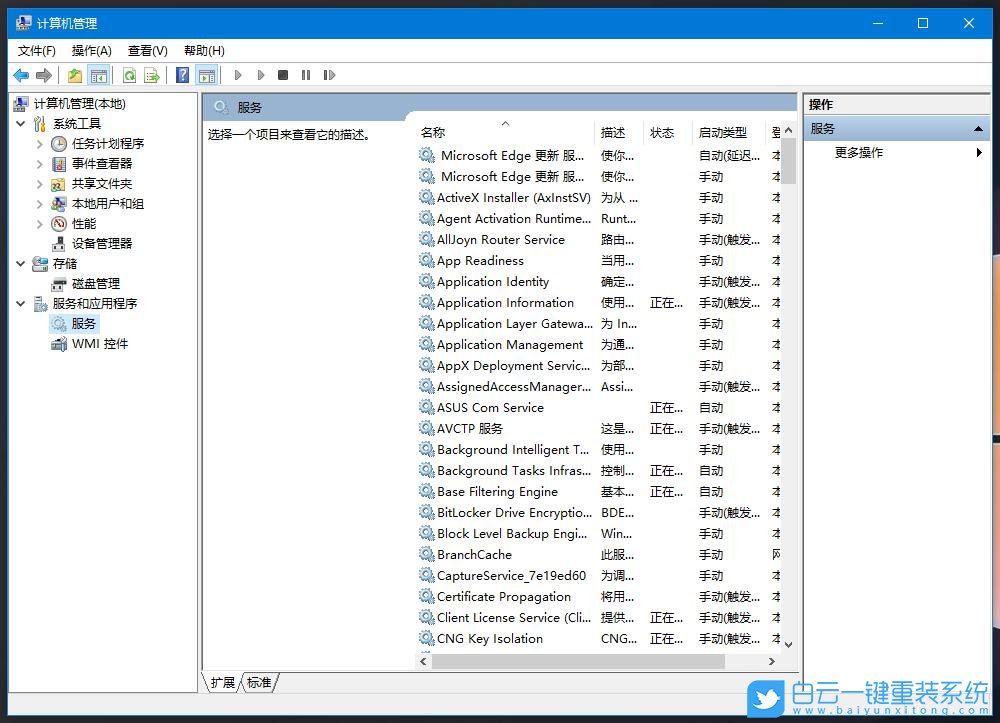1000x723 pixels.
Task: Click the forward navigation arrow
Action: (44, 75)
